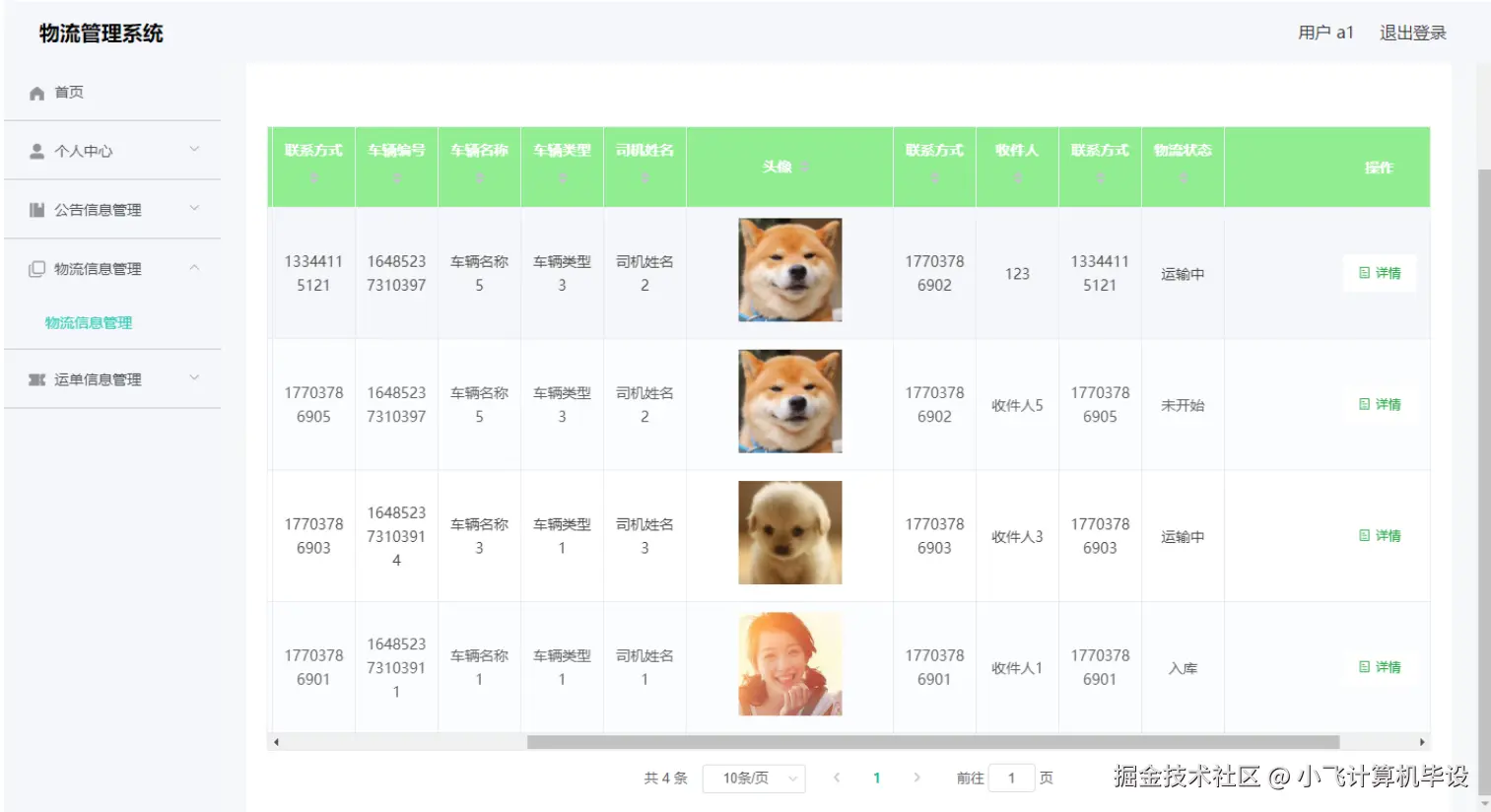1491x812 pixels.
Task: Click the home icon beside 首页
Action: coord(37,93)
